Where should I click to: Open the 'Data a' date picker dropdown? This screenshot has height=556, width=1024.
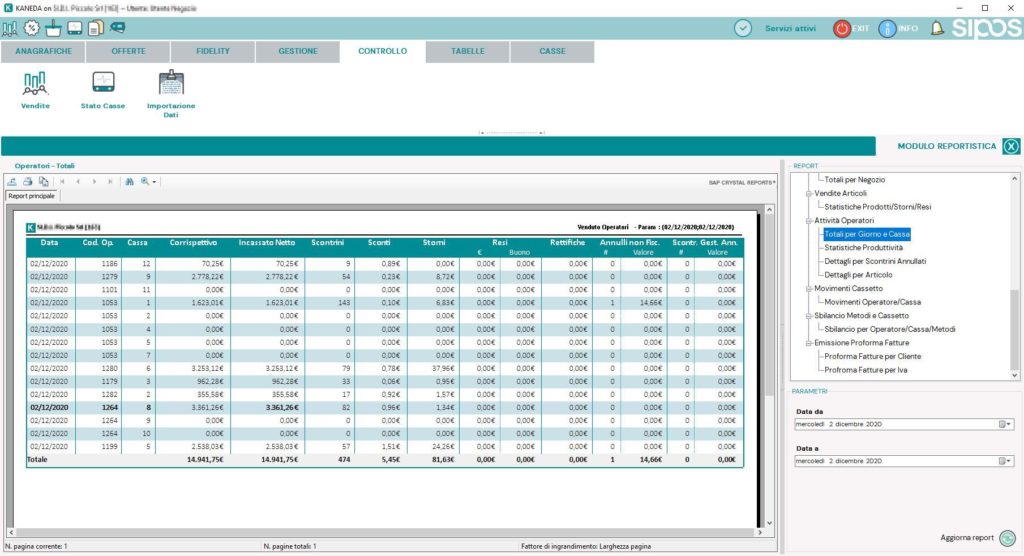(x=1005, y=461)
